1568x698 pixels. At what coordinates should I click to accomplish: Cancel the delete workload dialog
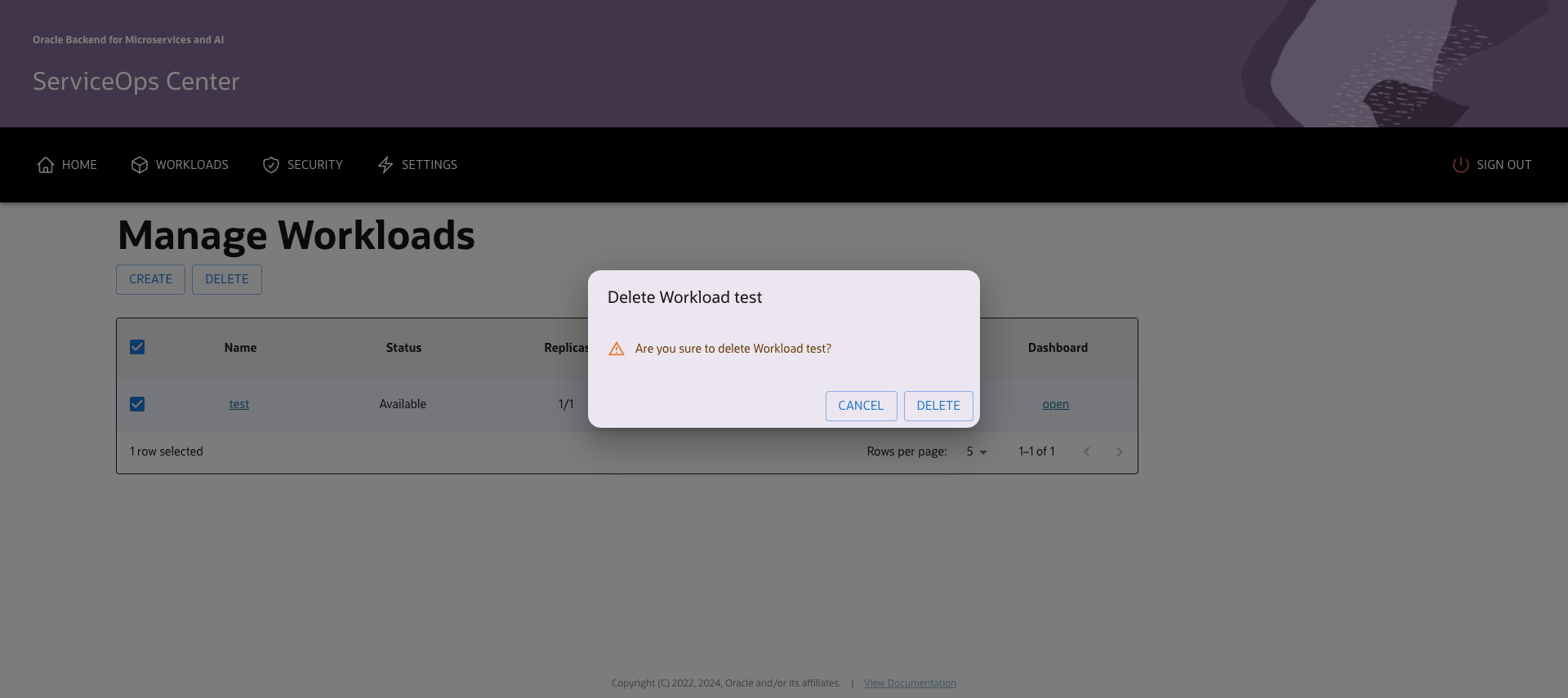click(x=861, y=406)
